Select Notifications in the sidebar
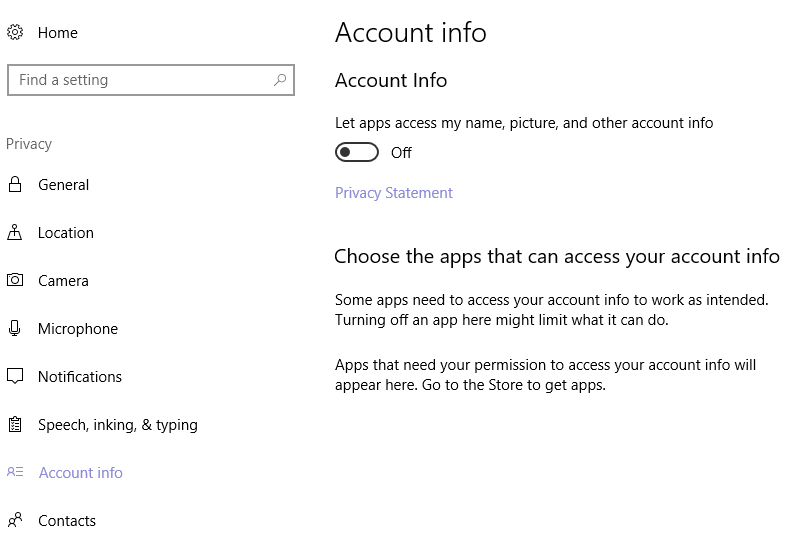This screenshot has height=544, width=799. [80, 377]
